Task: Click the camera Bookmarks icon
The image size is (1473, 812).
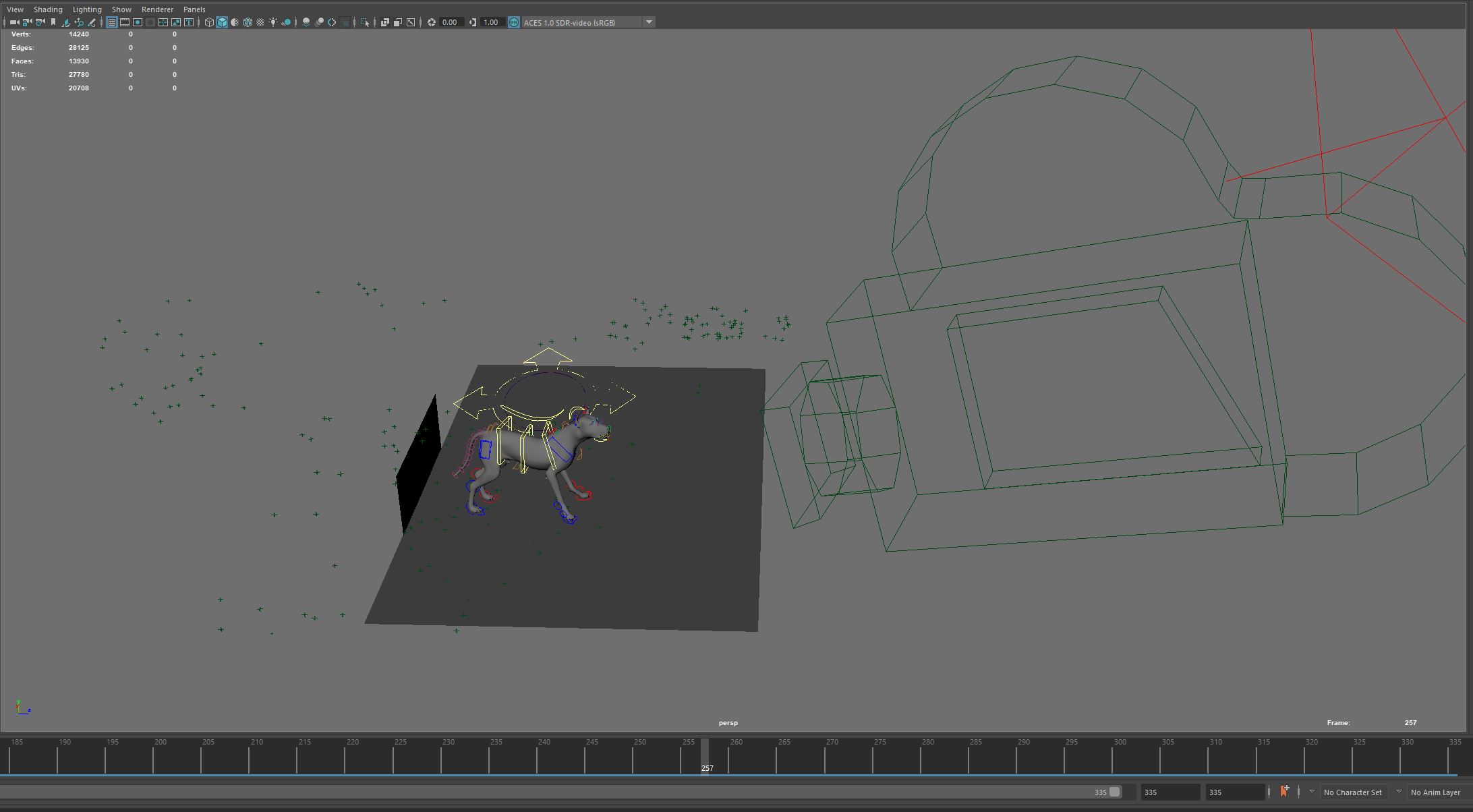Action: (x=53, y=22)
